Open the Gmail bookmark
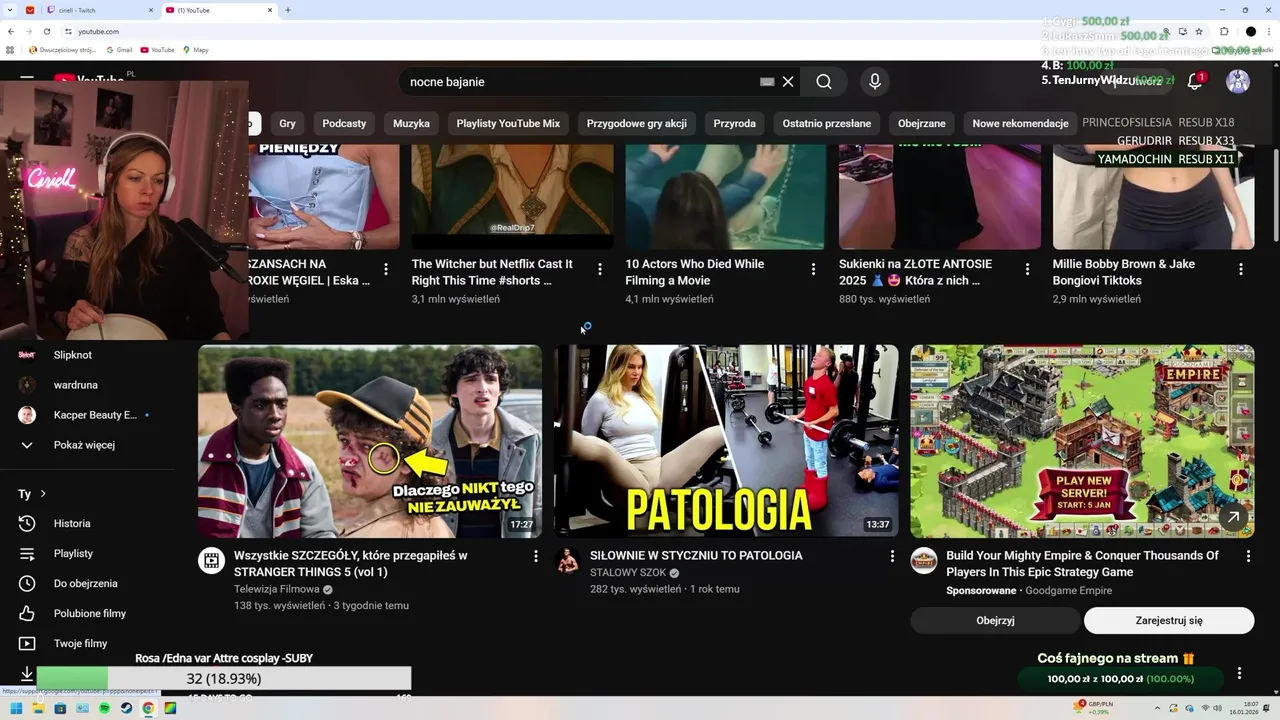Viewport: 1280px width, 720px height. click(x=118, y=49)
